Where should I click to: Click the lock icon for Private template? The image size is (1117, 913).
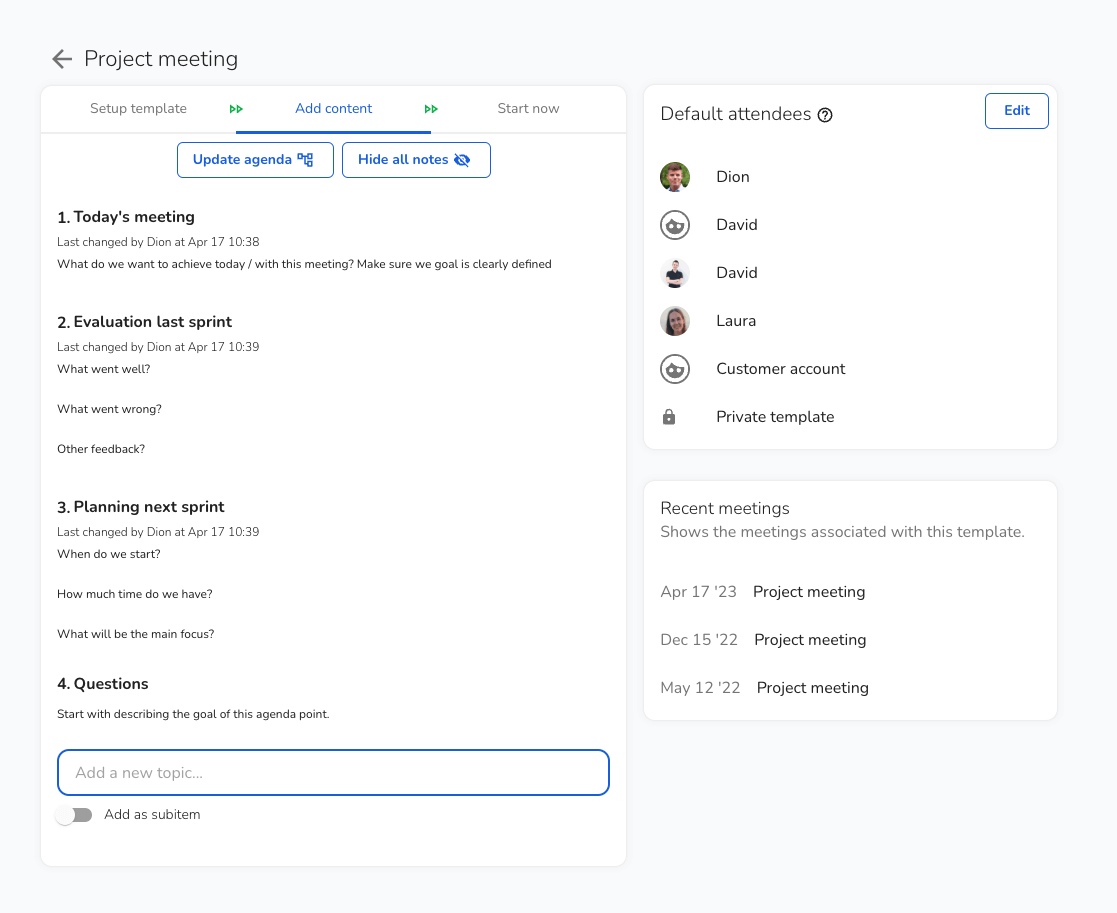[x=668, y=417]
